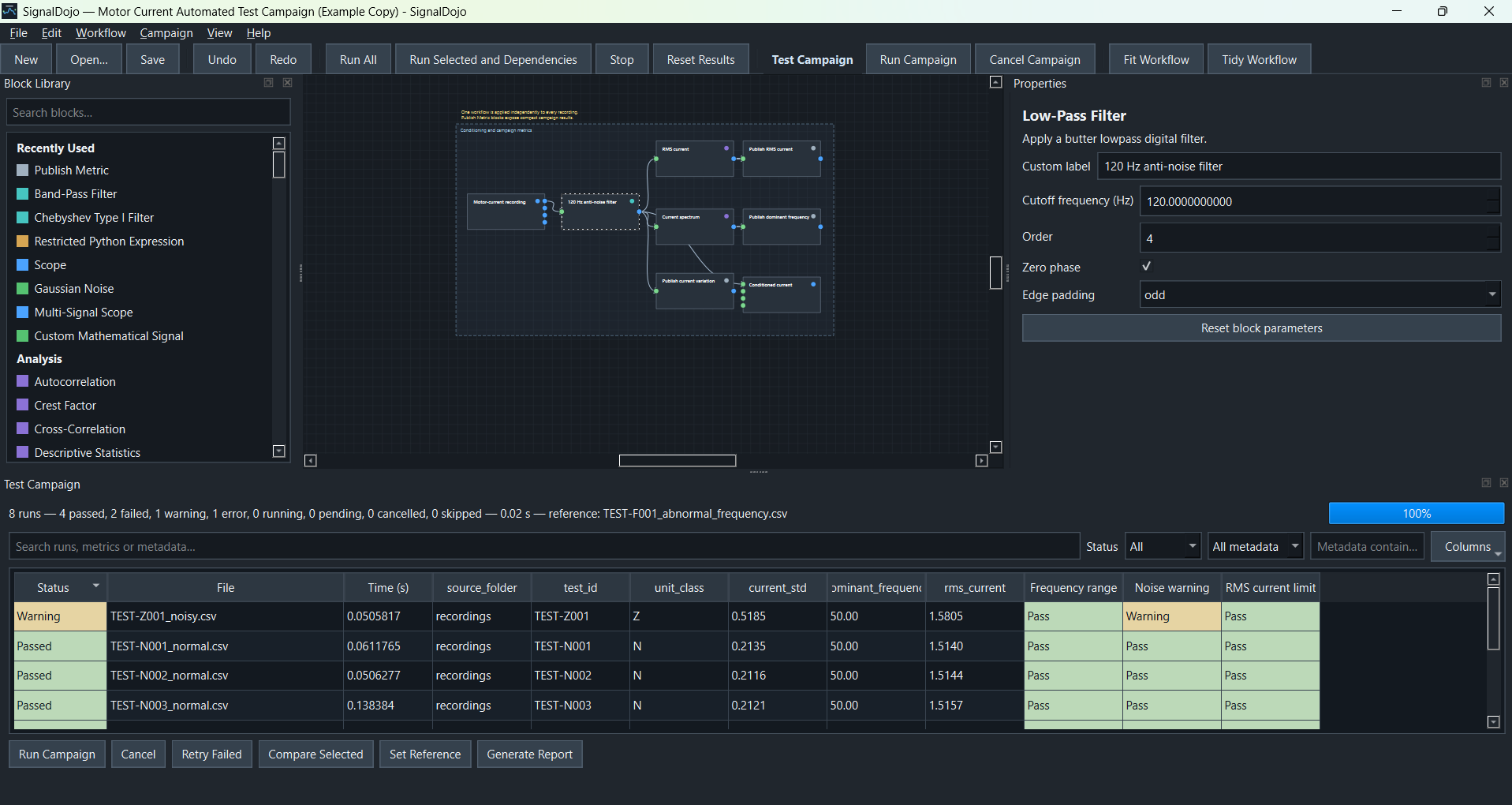
Task: Increment the Cutoff frequency stepper
Action: (1492, 194)
